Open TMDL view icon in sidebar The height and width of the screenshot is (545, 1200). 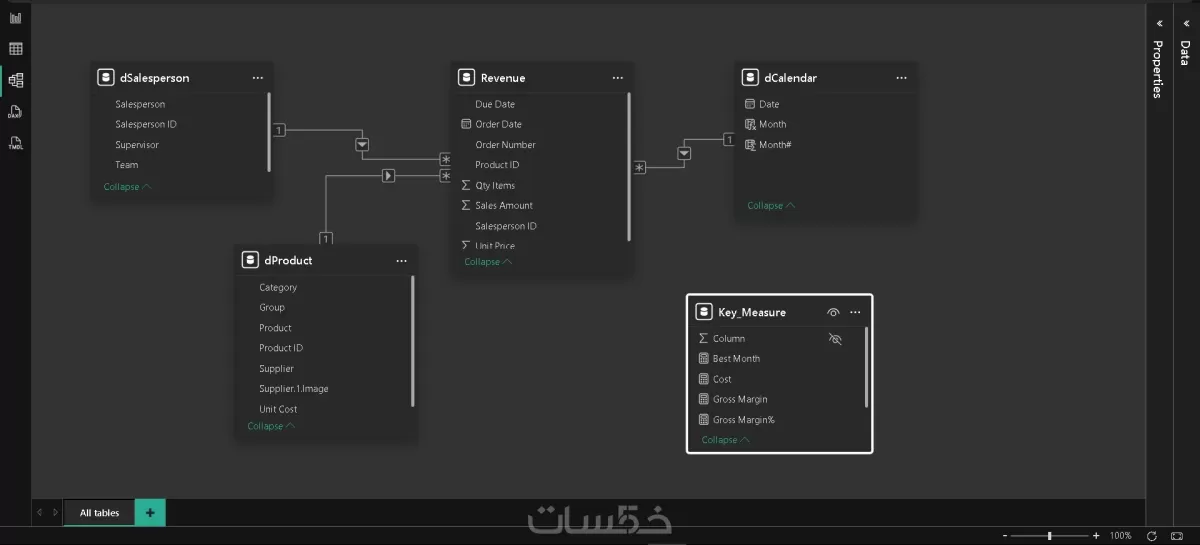pos(15,143)
